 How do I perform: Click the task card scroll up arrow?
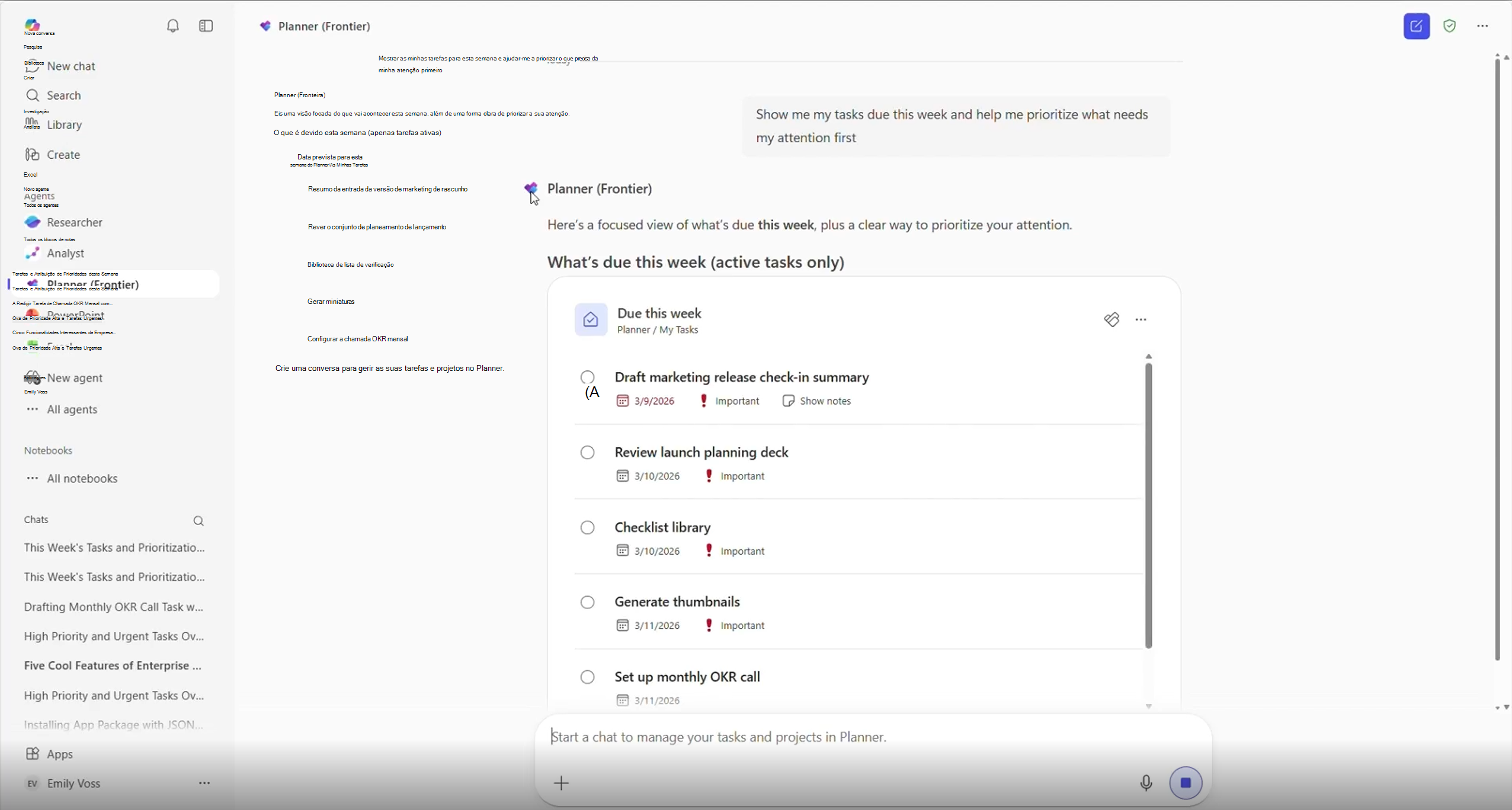click(1149, 357)
